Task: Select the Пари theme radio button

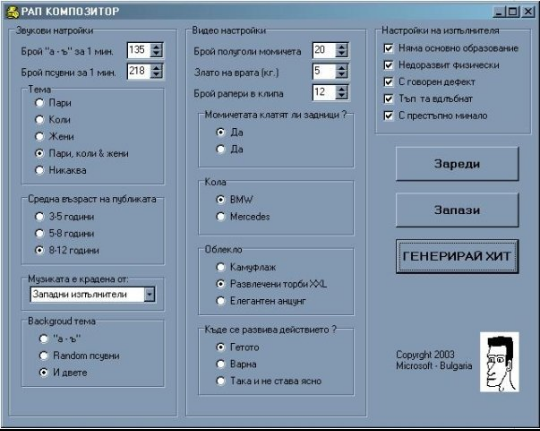Action: pos(40,103)
